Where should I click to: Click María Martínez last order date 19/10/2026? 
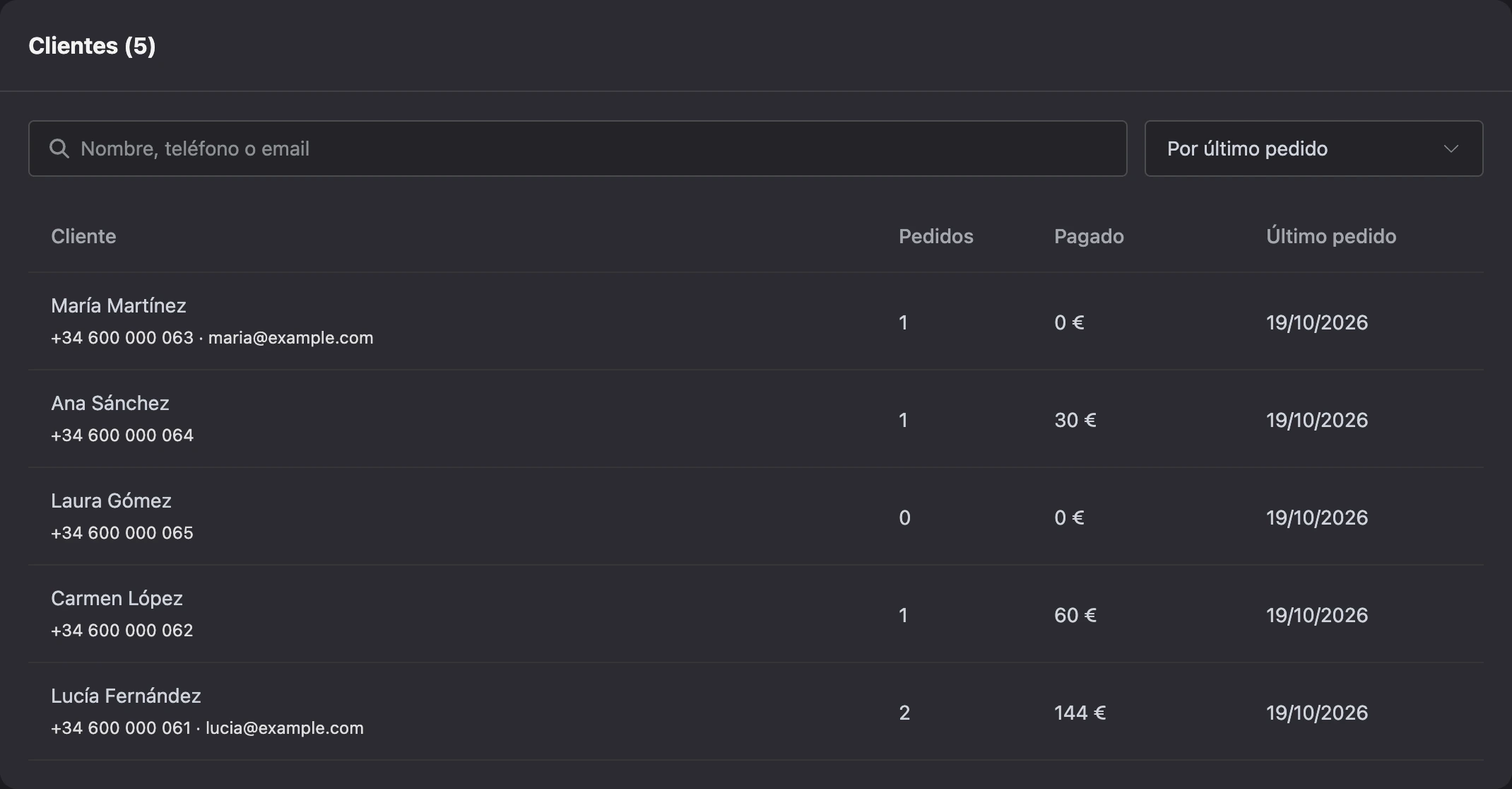point(1317,322)
